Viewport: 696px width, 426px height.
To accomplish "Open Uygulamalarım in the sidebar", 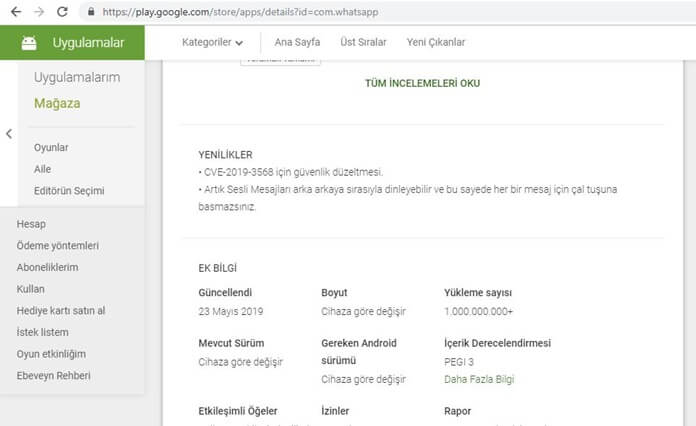I will pos(77,77).
